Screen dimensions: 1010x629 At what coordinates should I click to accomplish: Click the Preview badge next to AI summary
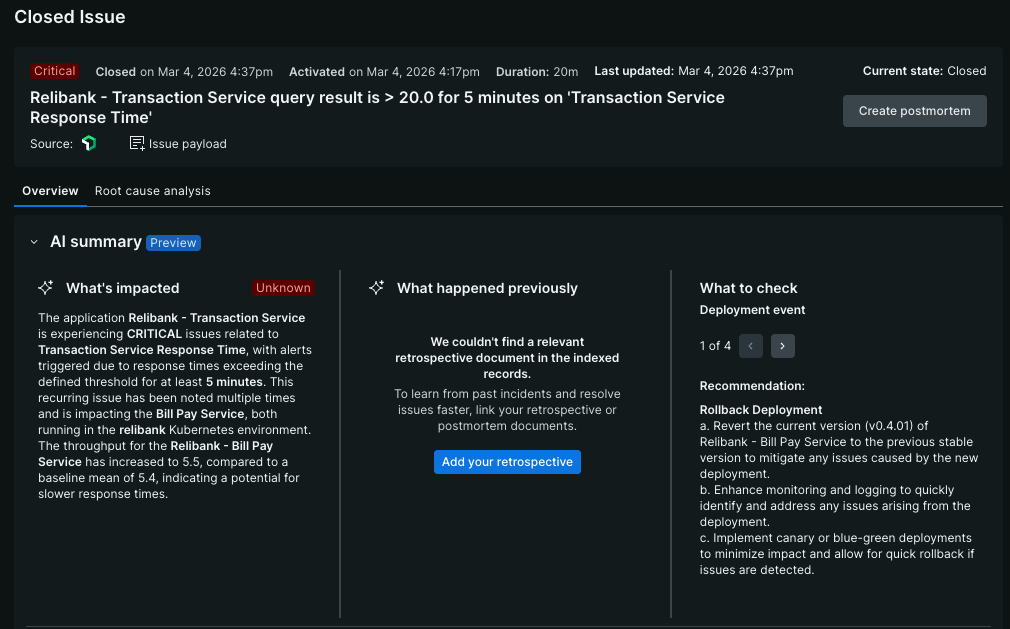tap(174, 242)
